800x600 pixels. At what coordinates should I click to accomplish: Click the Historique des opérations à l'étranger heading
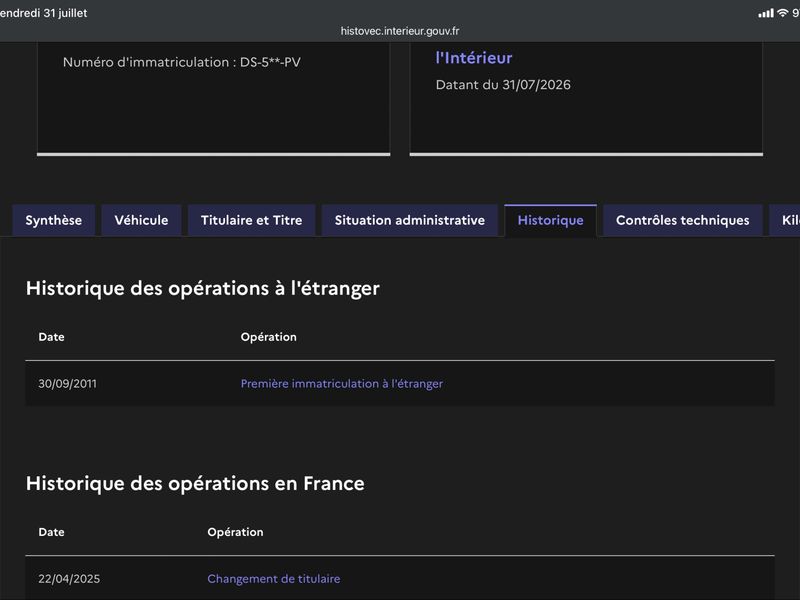tap(203, 288)
